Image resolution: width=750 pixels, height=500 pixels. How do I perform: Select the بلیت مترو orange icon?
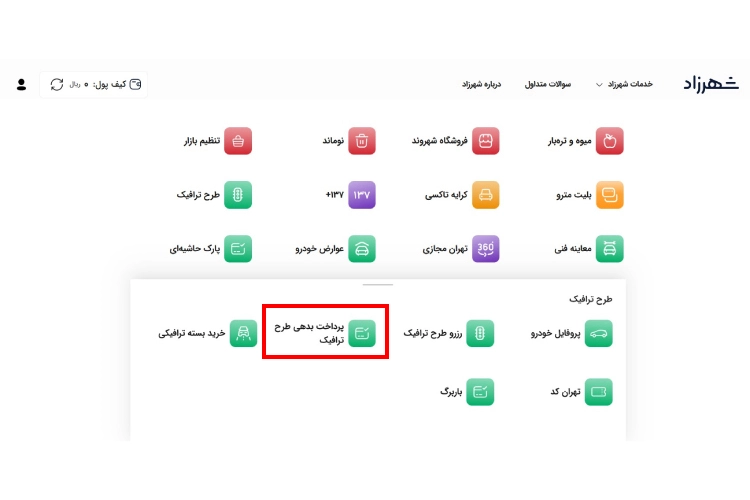pos(609,195)
